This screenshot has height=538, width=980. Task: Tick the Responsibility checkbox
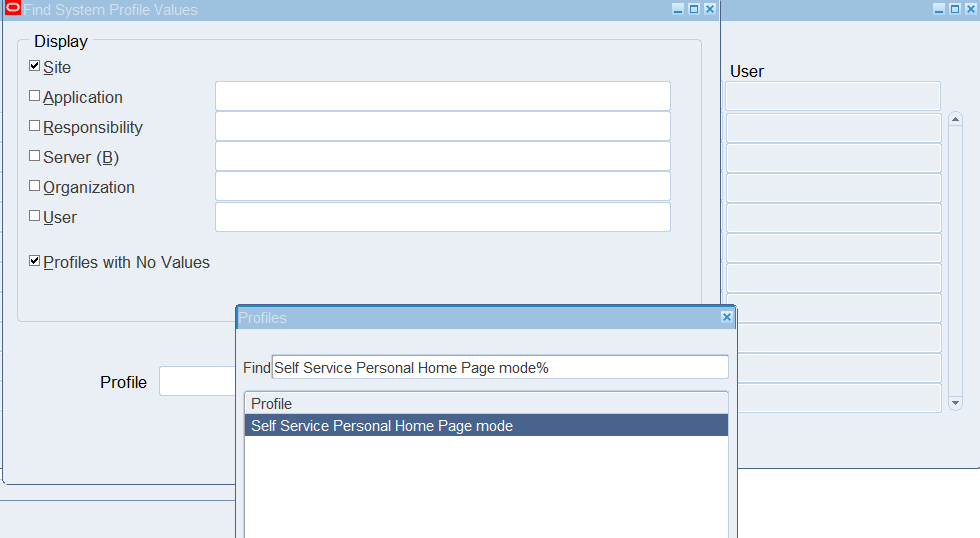pyautogui.click(x=34, y=126)
